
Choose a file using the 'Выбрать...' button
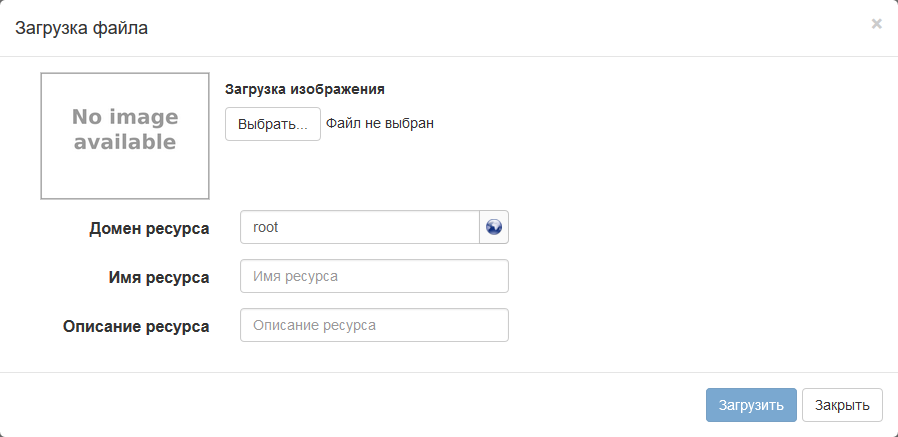tap(272, 124)
